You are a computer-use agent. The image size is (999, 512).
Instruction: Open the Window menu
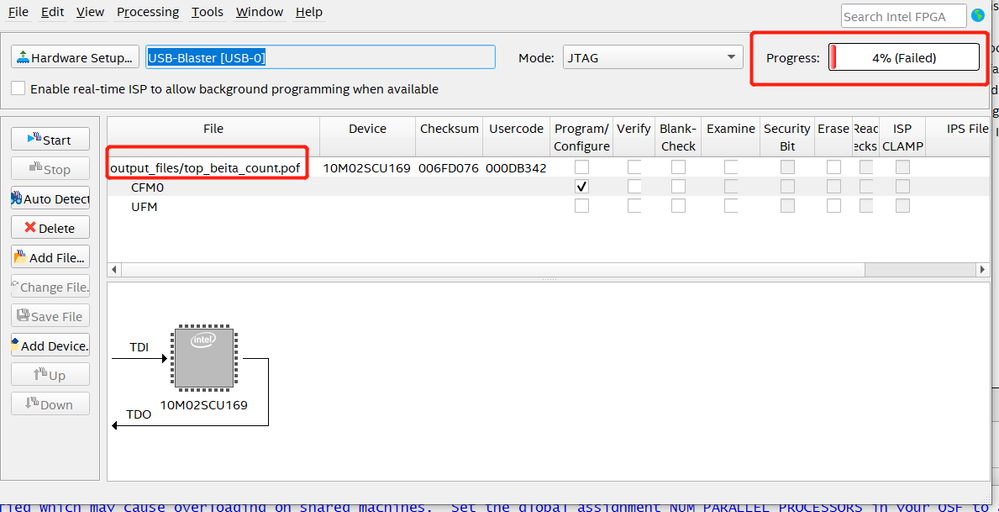(259, 12)
